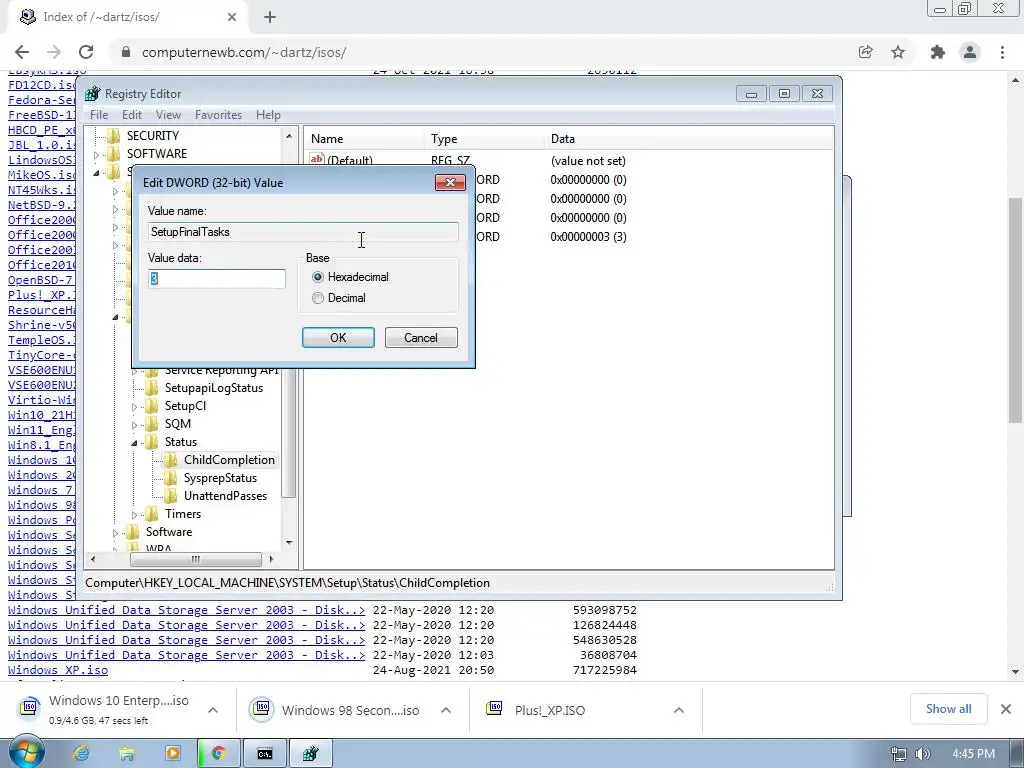Open the Help menu in Registry Editor
This screenshot has height=768, width=1024.
(x=268, y=115)
